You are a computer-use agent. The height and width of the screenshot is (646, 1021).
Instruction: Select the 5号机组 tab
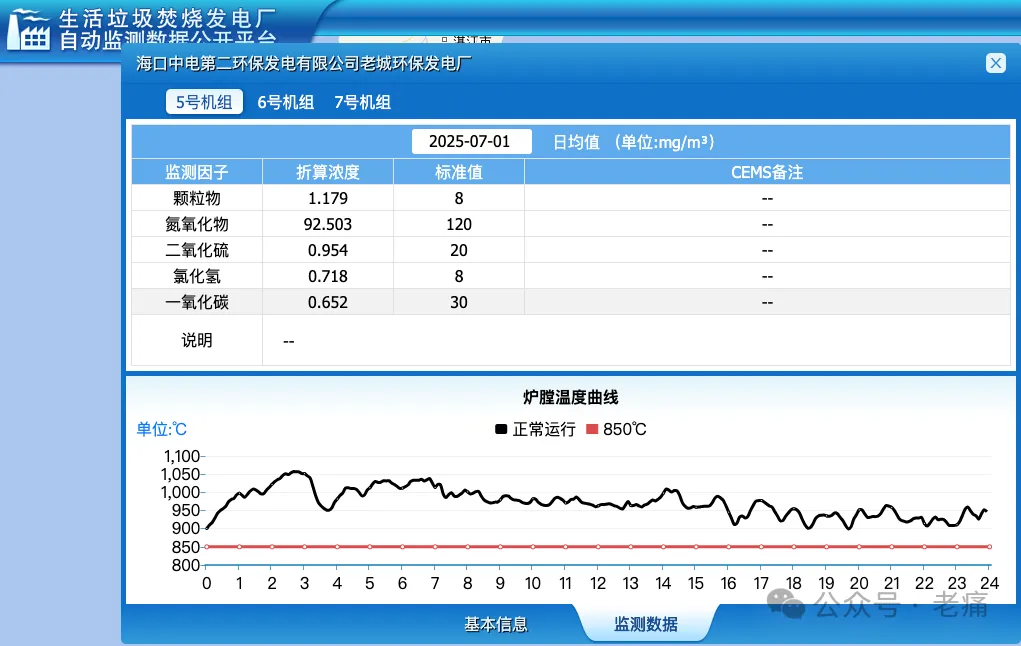click(x=204, y=102)
